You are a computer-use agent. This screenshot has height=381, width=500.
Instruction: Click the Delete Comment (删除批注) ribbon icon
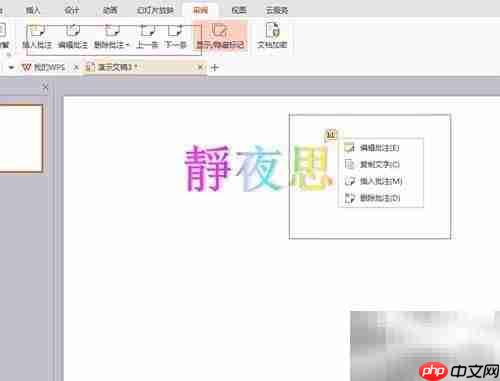click(112, 31)
